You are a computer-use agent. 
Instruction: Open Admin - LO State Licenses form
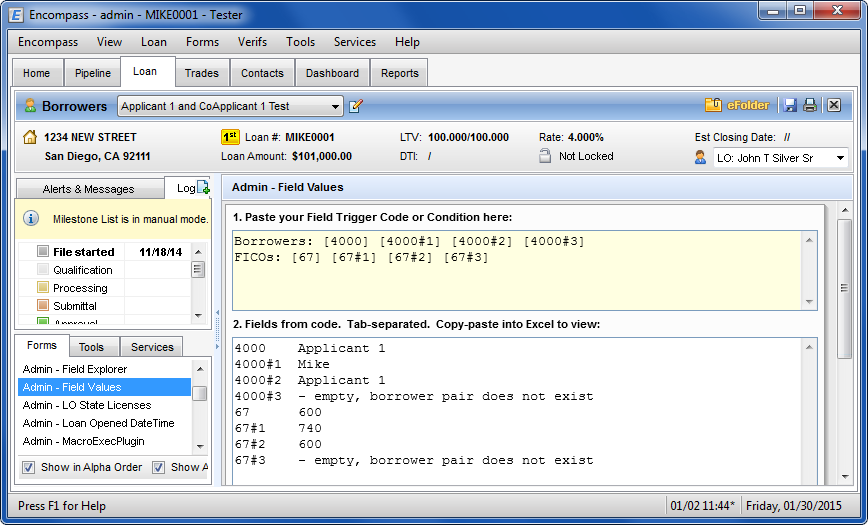click(x=105, y=405)
